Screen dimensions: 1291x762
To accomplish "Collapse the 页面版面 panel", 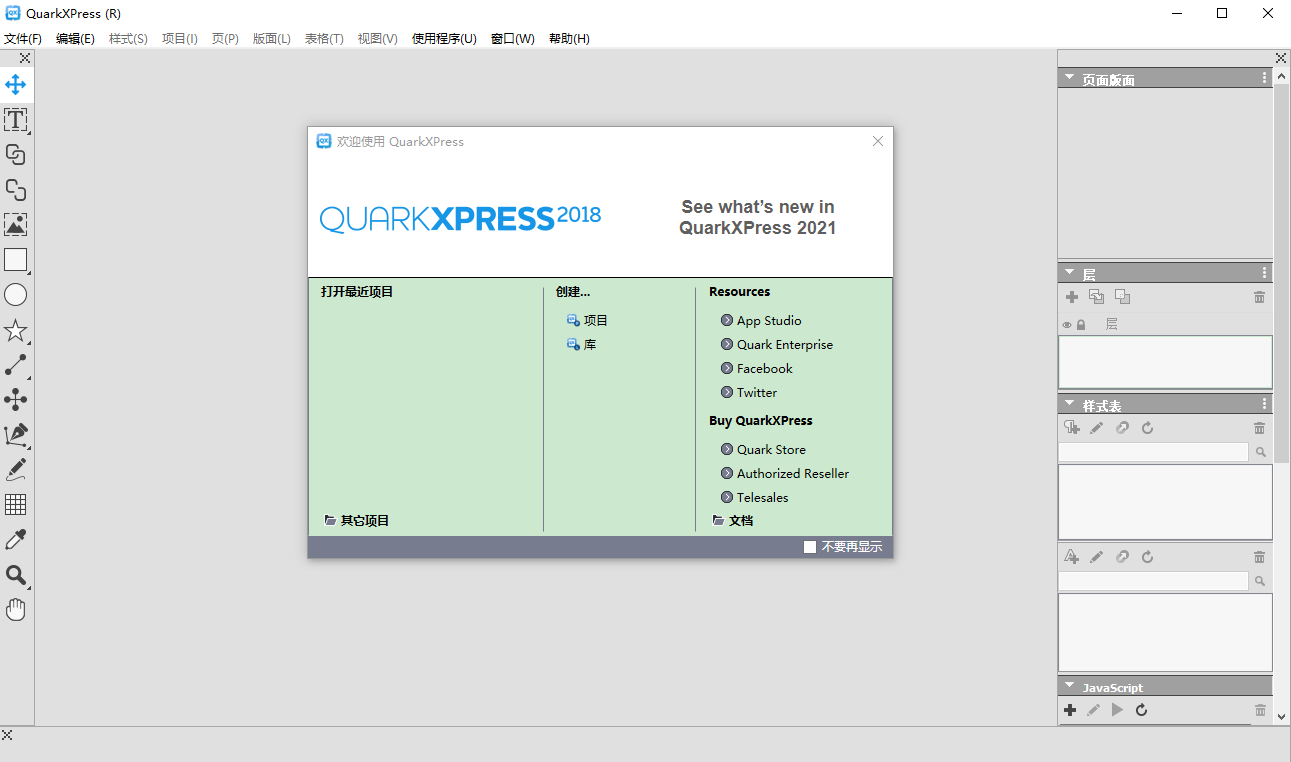I will click(x=1069, y=78).
